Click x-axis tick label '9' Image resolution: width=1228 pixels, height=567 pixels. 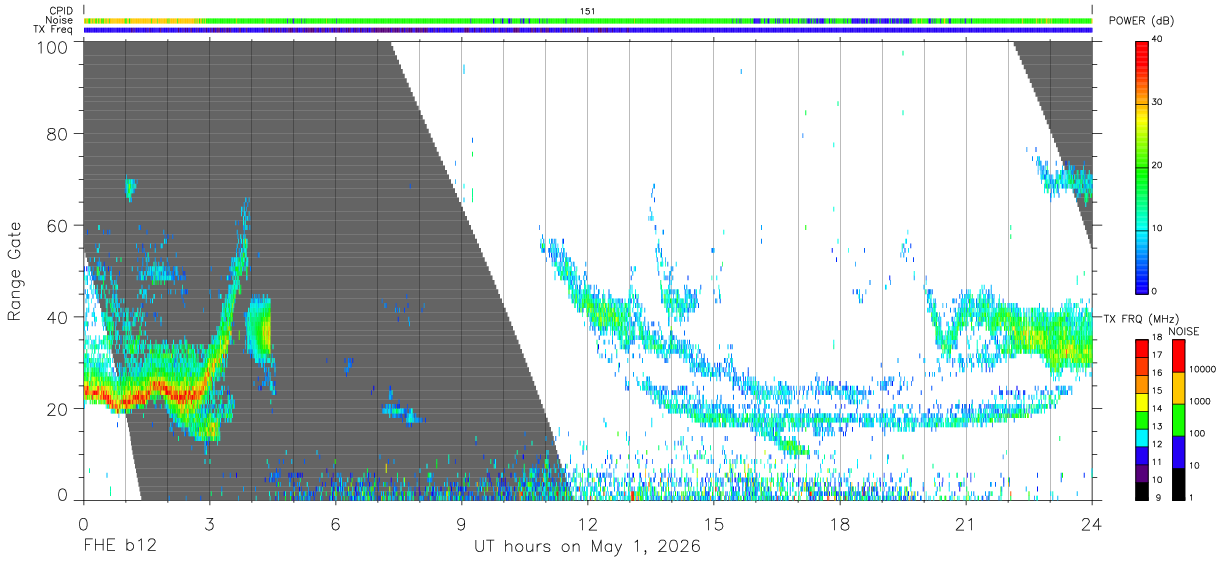tap(461, 524)
